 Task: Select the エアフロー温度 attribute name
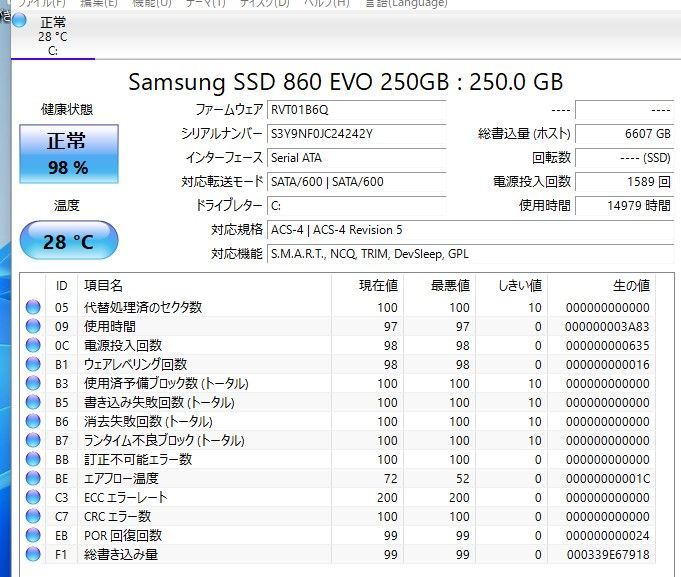tap(121, 478)
